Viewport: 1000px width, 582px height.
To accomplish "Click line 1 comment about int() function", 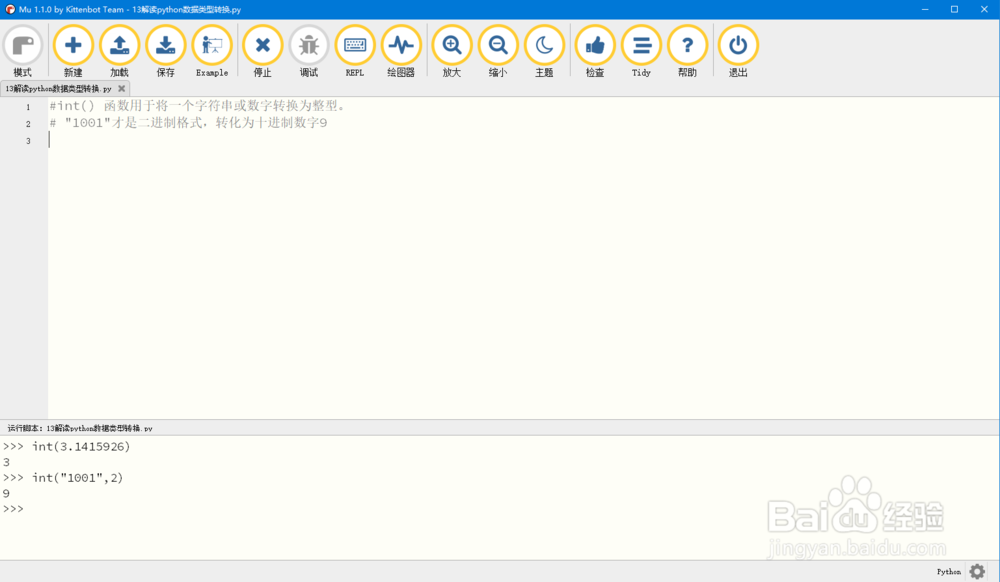I will pyautogui.click(x=197, y=106).
